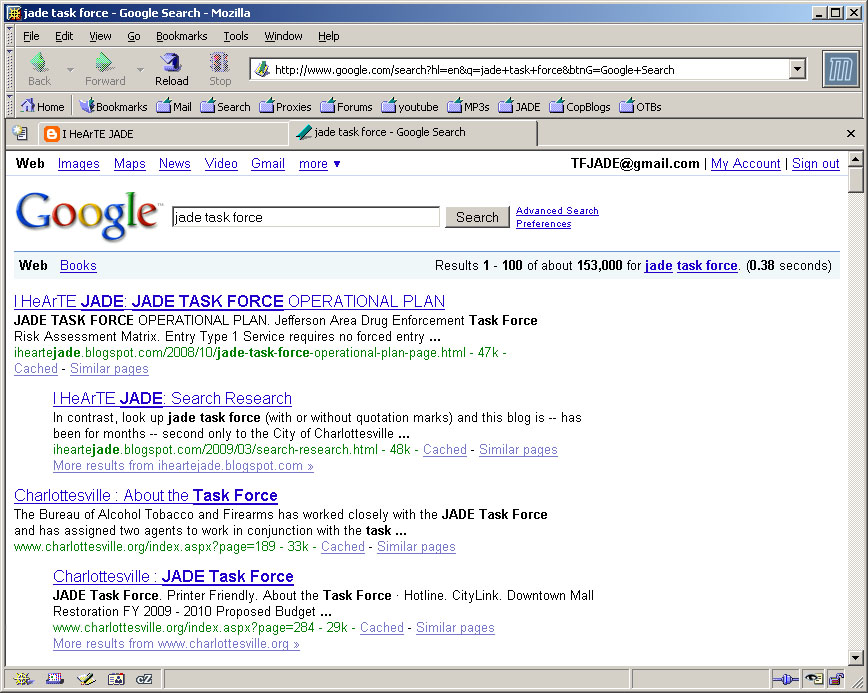Open Composer from the status bar

pos(85,678)
